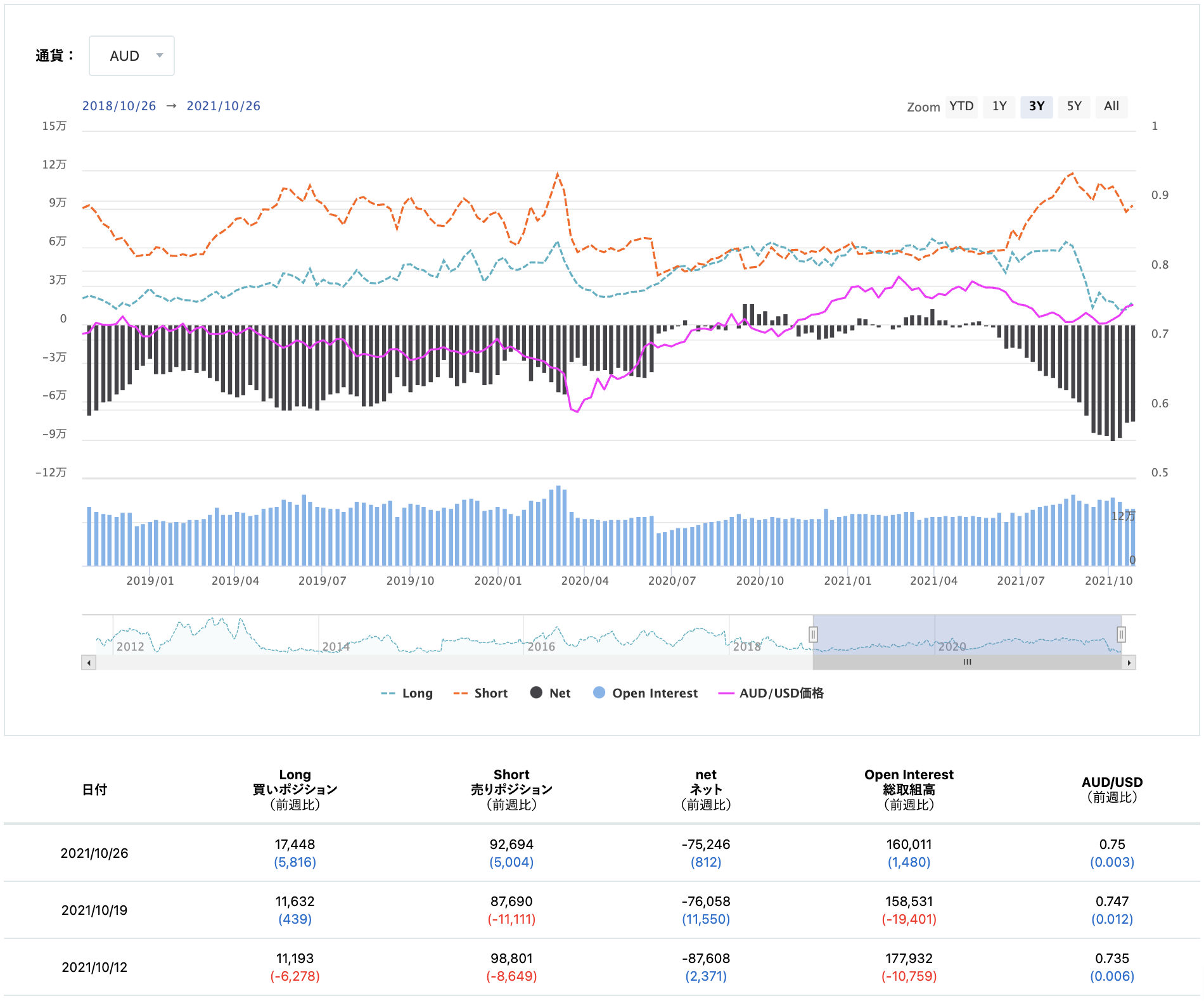This screenshot has width=1204, height=1001.
Task: Toggle the Net series in legend
Action: click(x=551, y=693)
